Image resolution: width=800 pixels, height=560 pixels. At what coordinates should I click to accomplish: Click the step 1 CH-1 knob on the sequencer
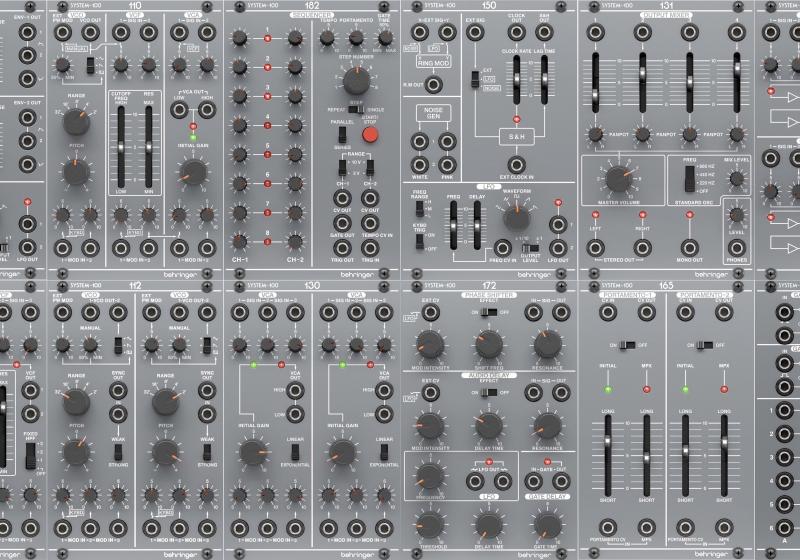coord(240,38)
